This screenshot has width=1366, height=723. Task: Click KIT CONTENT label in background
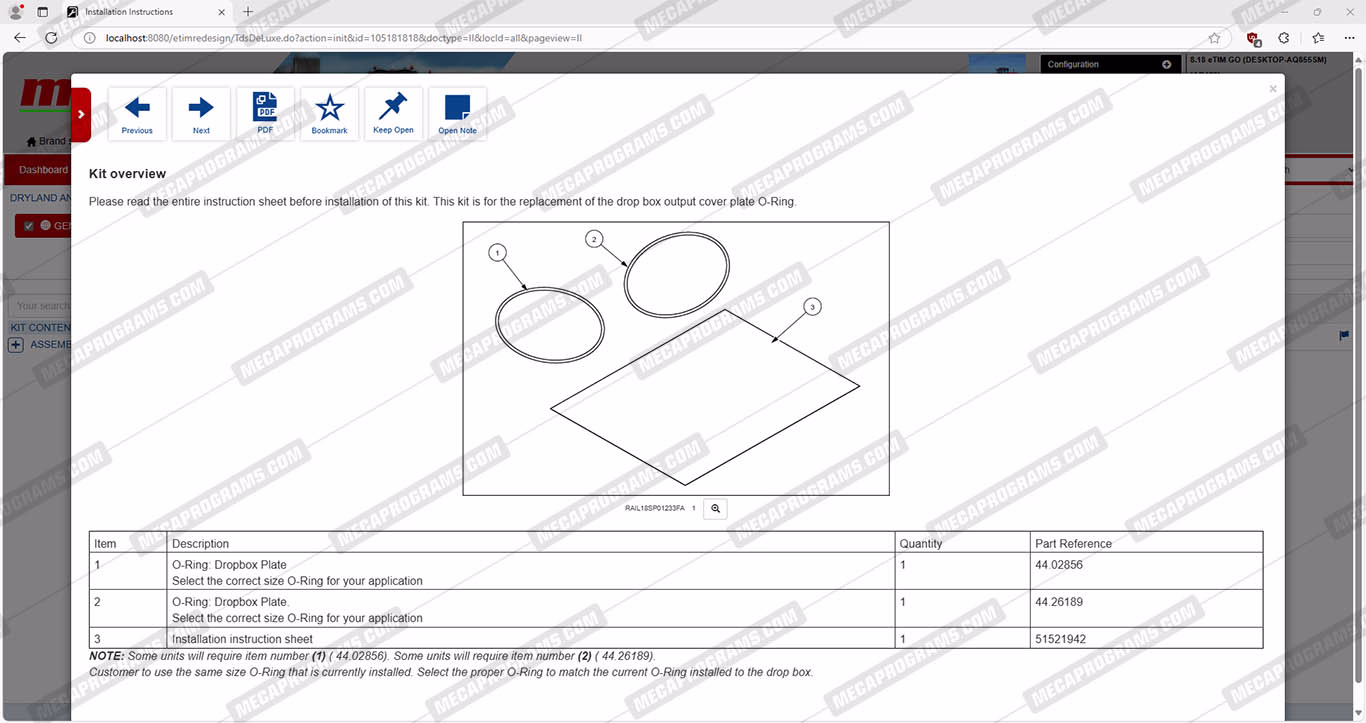(40, 328)
